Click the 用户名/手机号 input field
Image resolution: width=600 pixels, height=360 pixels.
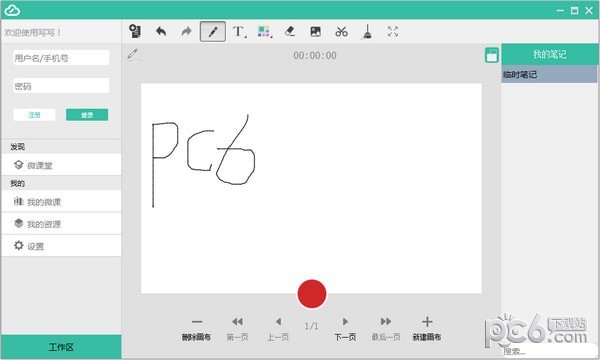pyautogui.click(x=61, y=58)
